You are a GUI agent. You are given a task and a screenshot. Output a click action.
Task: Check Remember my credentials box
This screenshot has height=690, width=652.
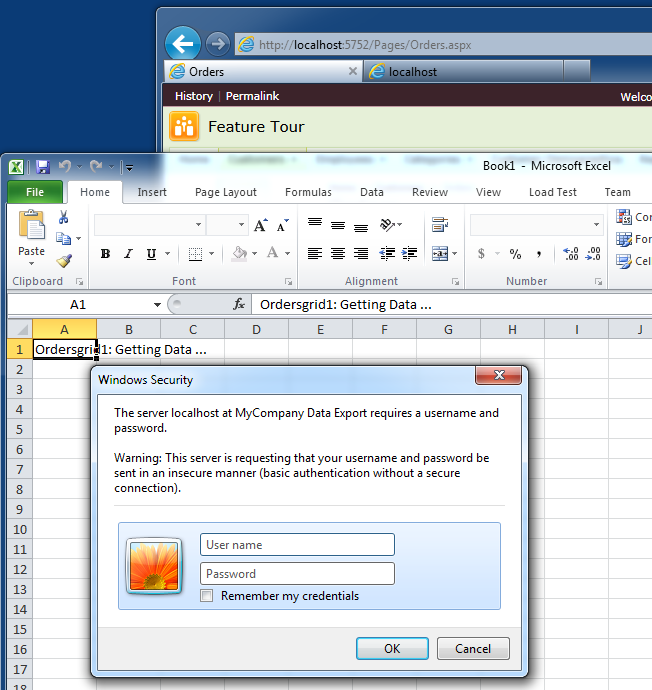pos(206,595)
